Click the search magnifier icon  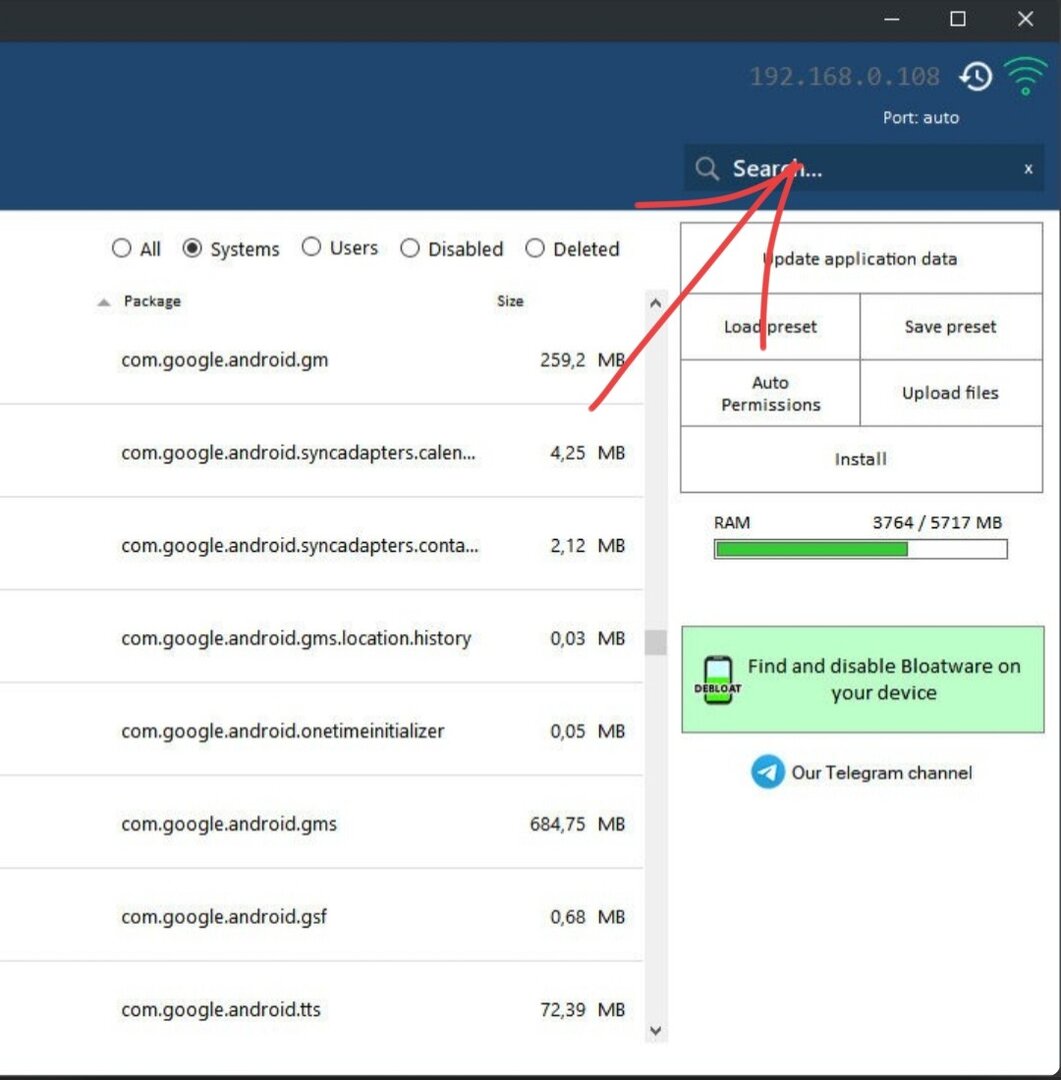tap(707, 169)
